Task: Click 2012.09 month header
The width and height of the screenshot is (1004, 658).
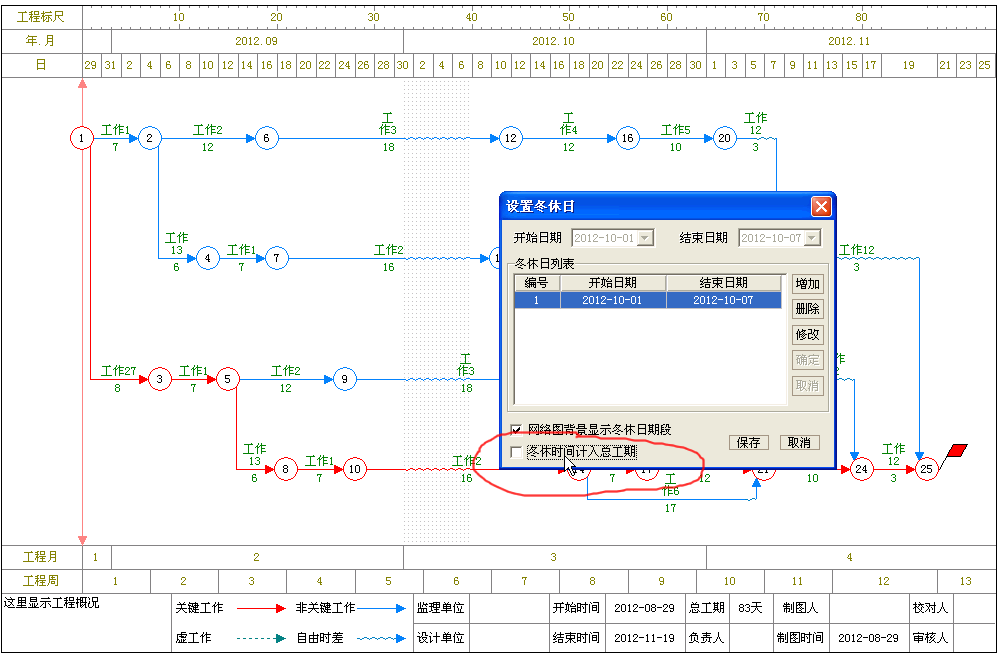Action: click(x=256, y=41)
